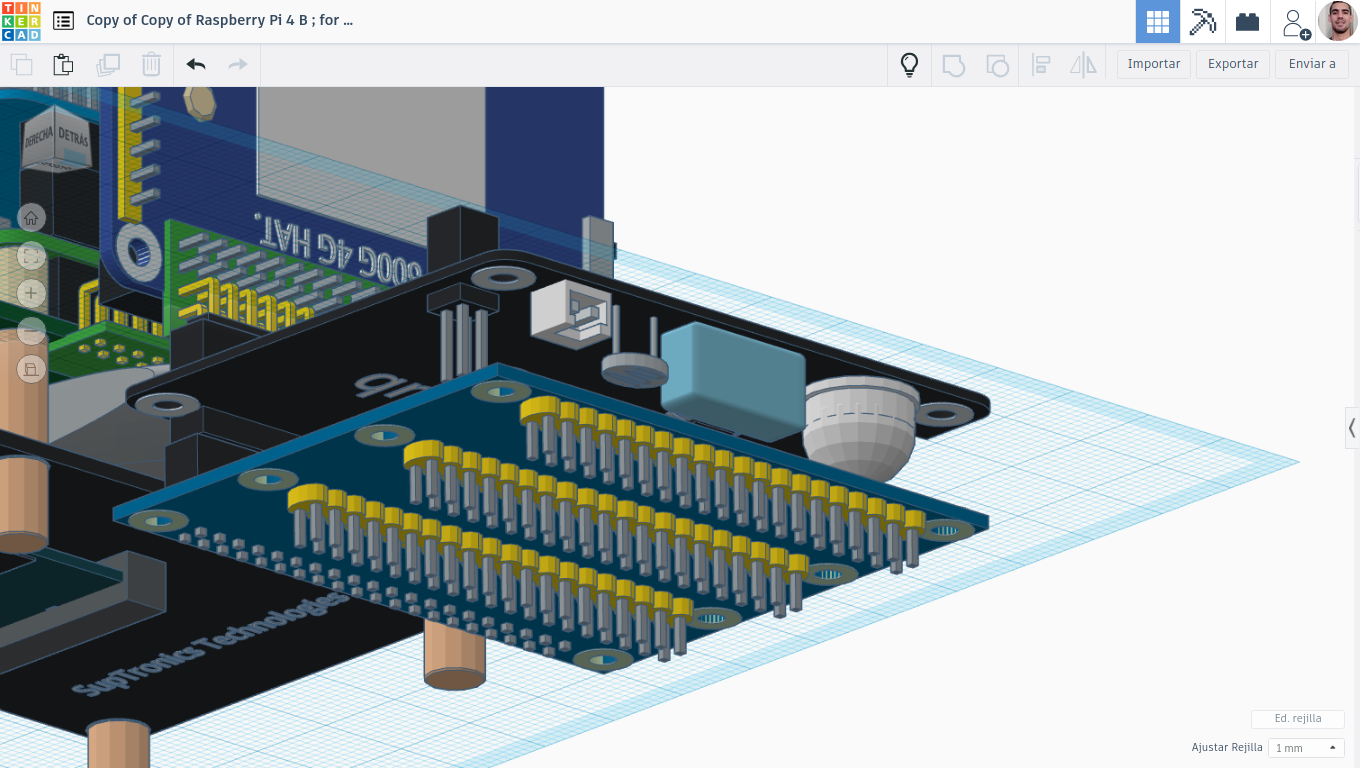This screenshot has height=768, width=1360.
Task: Click the Home view button
Action: point(31,218)
